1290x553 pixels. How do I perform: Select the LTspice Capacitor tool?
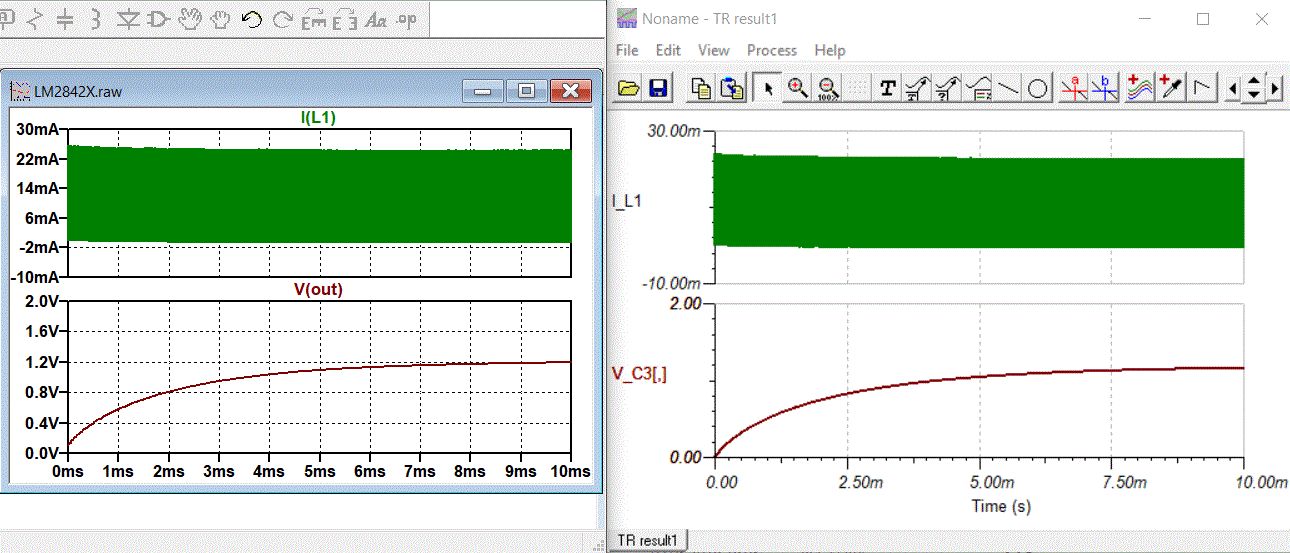pyautogui.click(x=64, y=19)
